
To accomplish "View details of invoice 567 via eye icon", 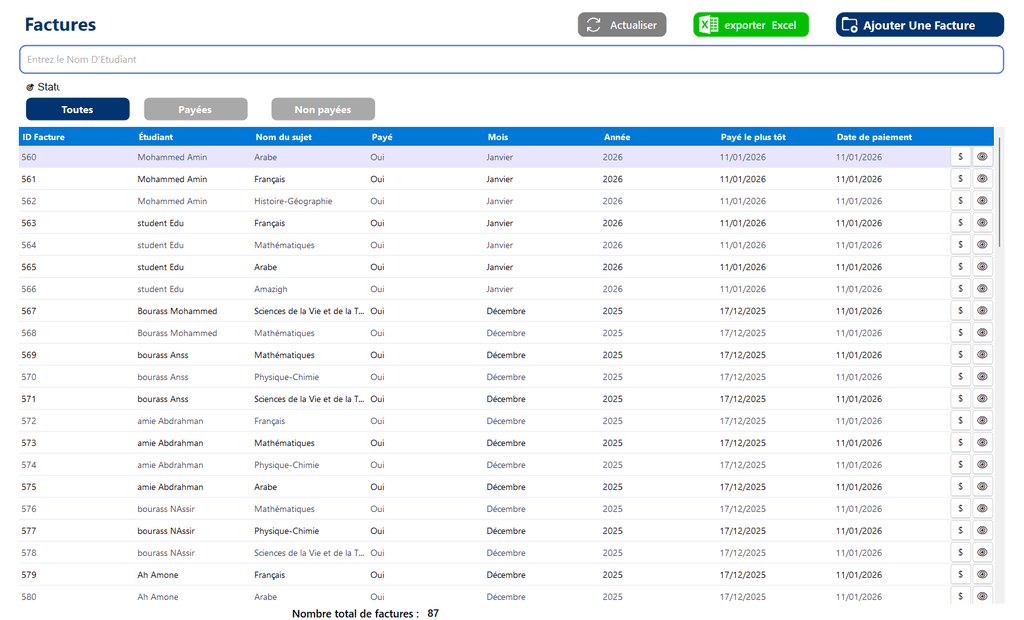I will [x=982, y=311].
